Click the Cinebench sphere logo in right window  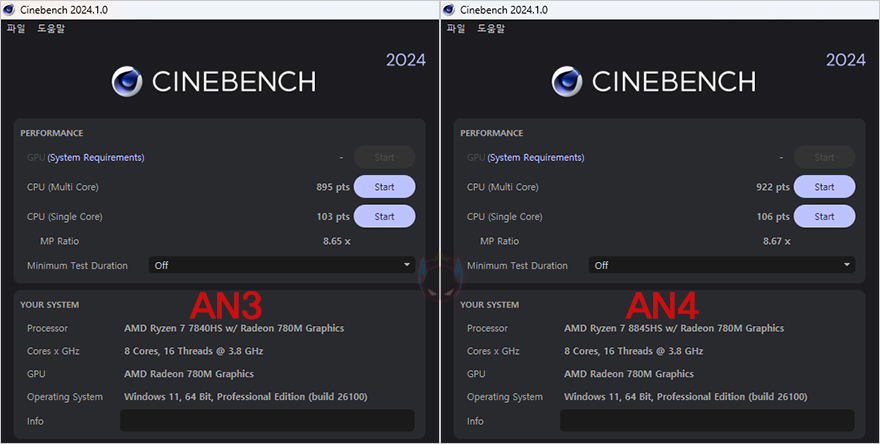pos(567,82)
